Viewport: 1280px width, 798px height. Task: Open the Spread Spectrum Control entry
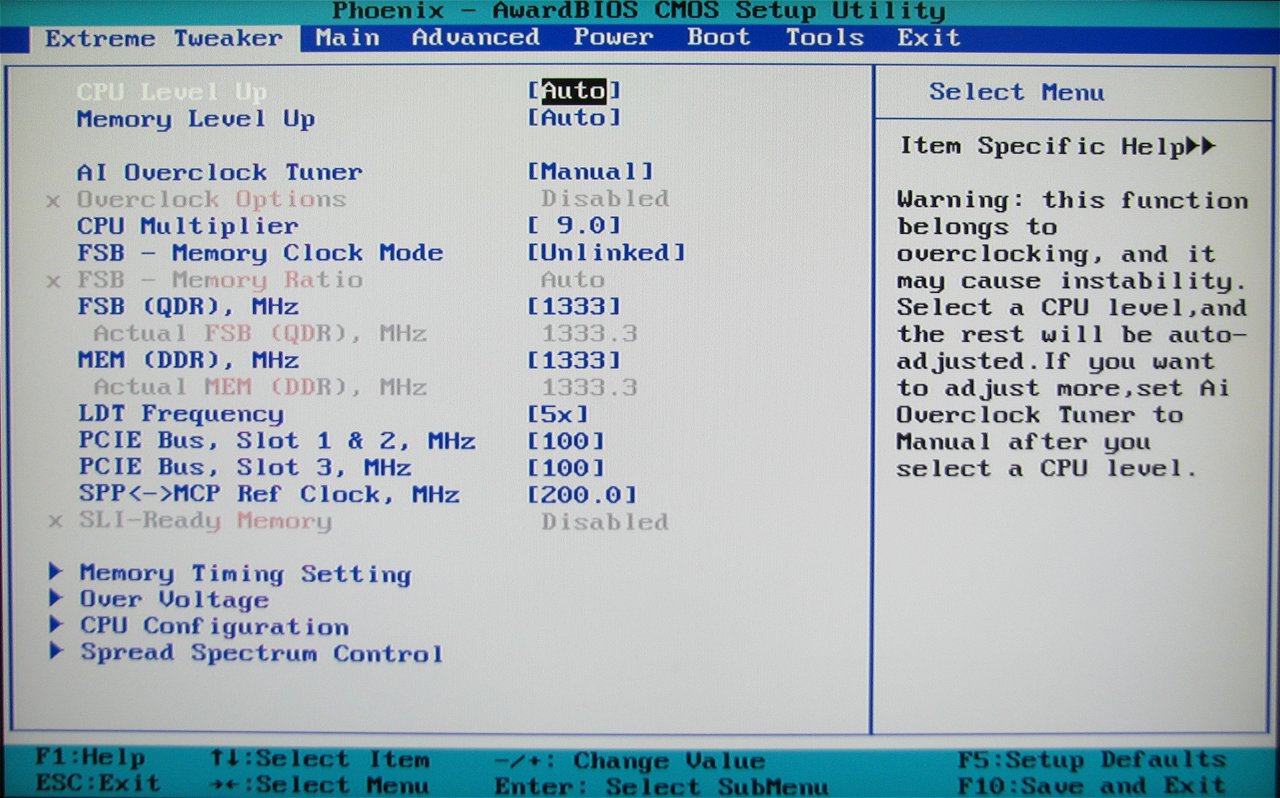click(261, 654)
